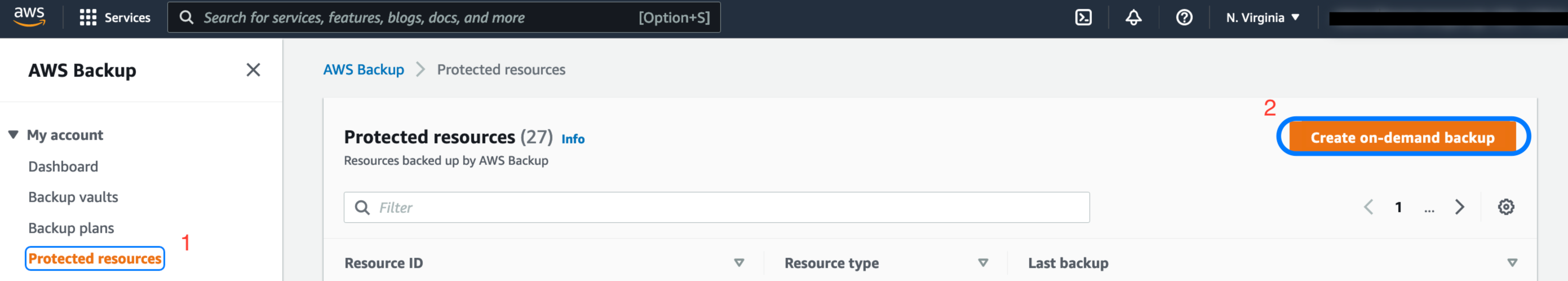The width and height of the screenshot is (1568, 281).
Task: Close the AWS Backup side navigation
Action: [253, 70]
